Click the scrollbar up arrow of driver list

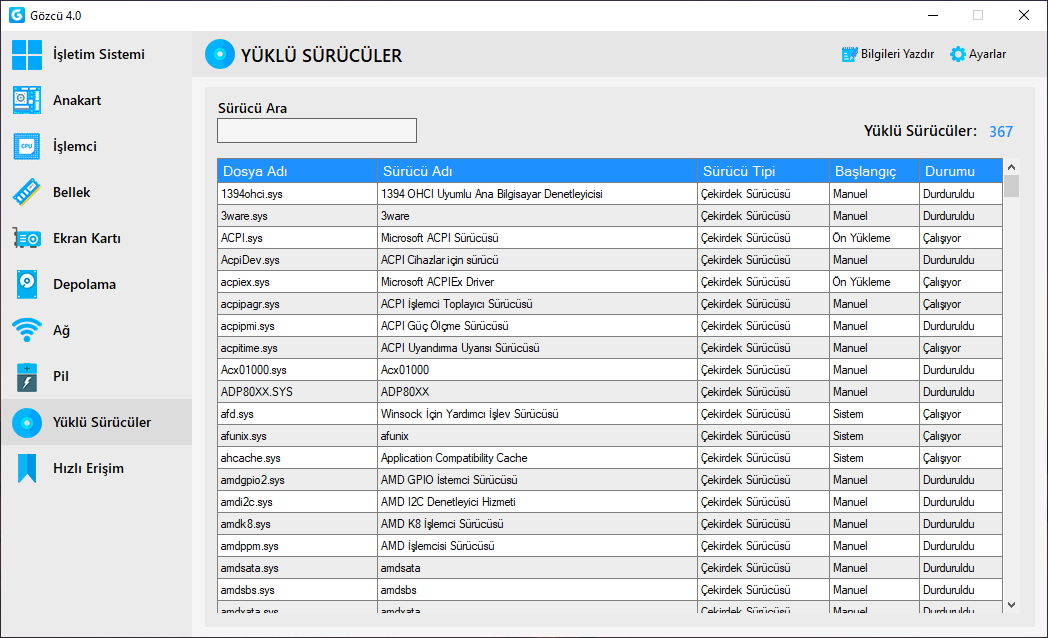(1011, 167)
